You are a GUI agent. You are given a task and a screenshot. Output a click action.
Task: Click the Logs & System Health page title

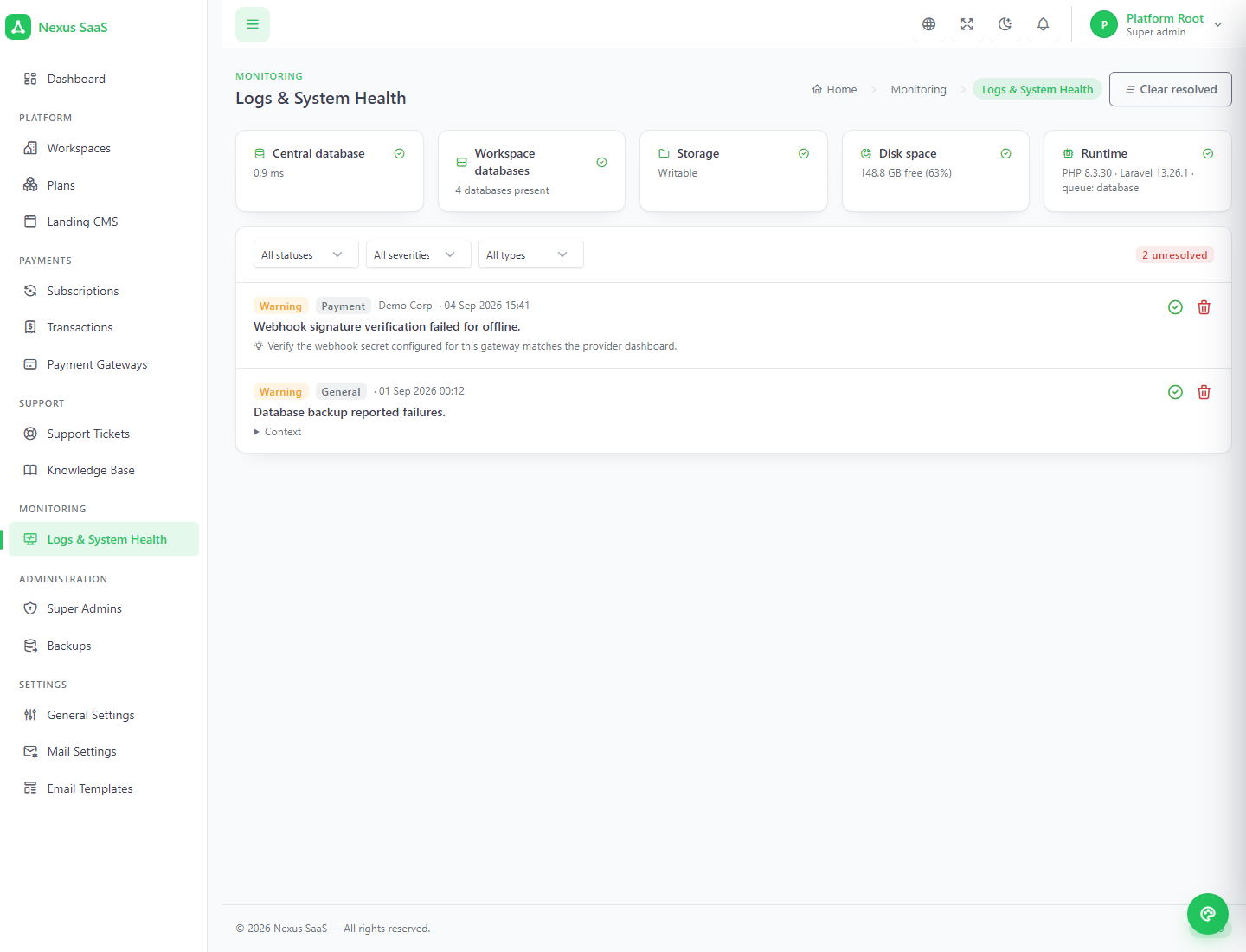[x=320, y=98]
